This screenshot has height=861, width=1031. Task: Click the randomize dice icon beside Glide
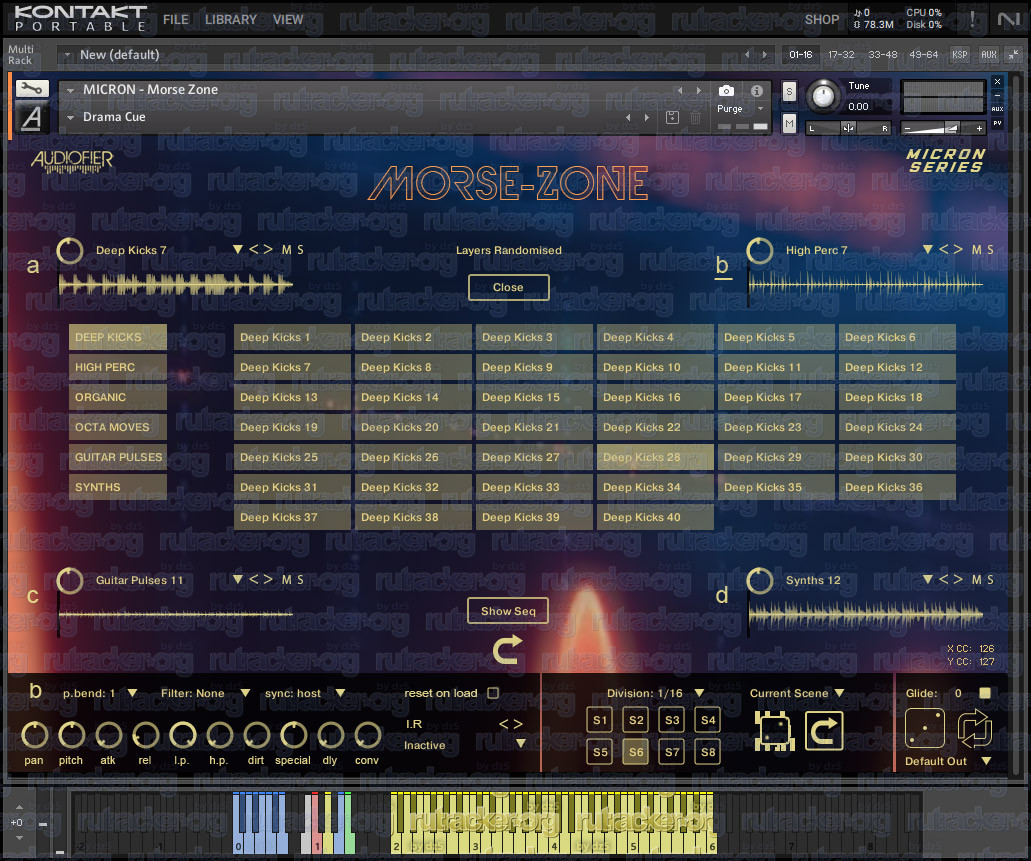point(924,729)
